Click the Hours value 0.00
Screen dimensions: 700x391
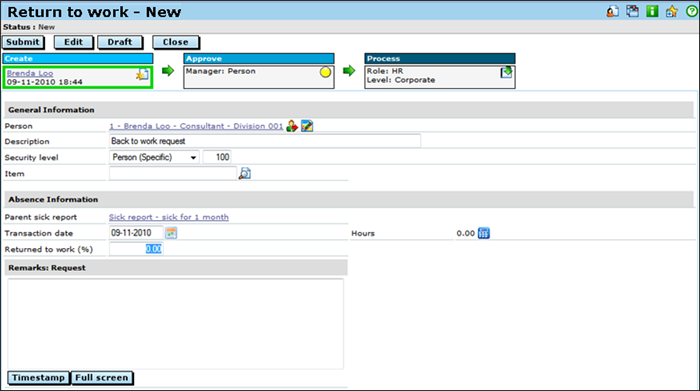(x=465, y=233)
